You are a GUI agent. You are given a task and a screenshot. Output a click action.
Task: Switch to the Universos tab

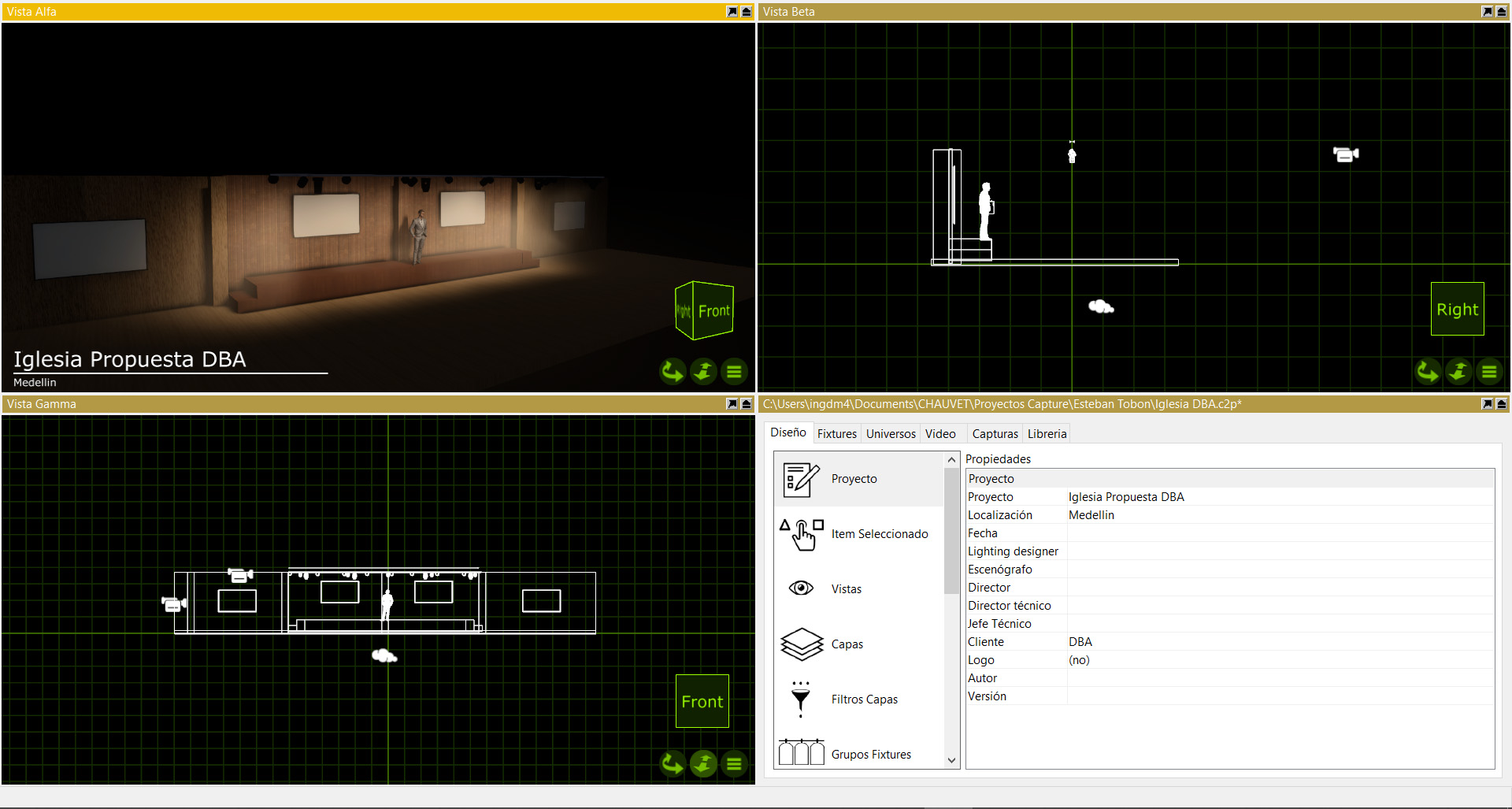(891, 433)
